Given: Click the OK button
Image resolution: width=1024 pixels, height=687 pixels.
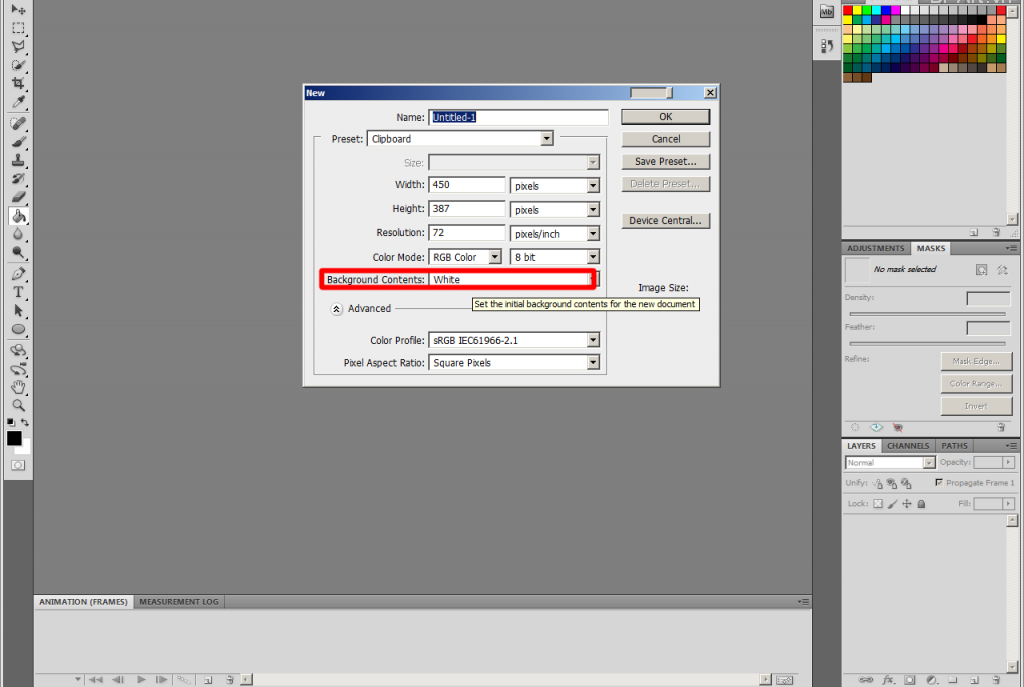Looking at the screenshot, I should 665,117.
